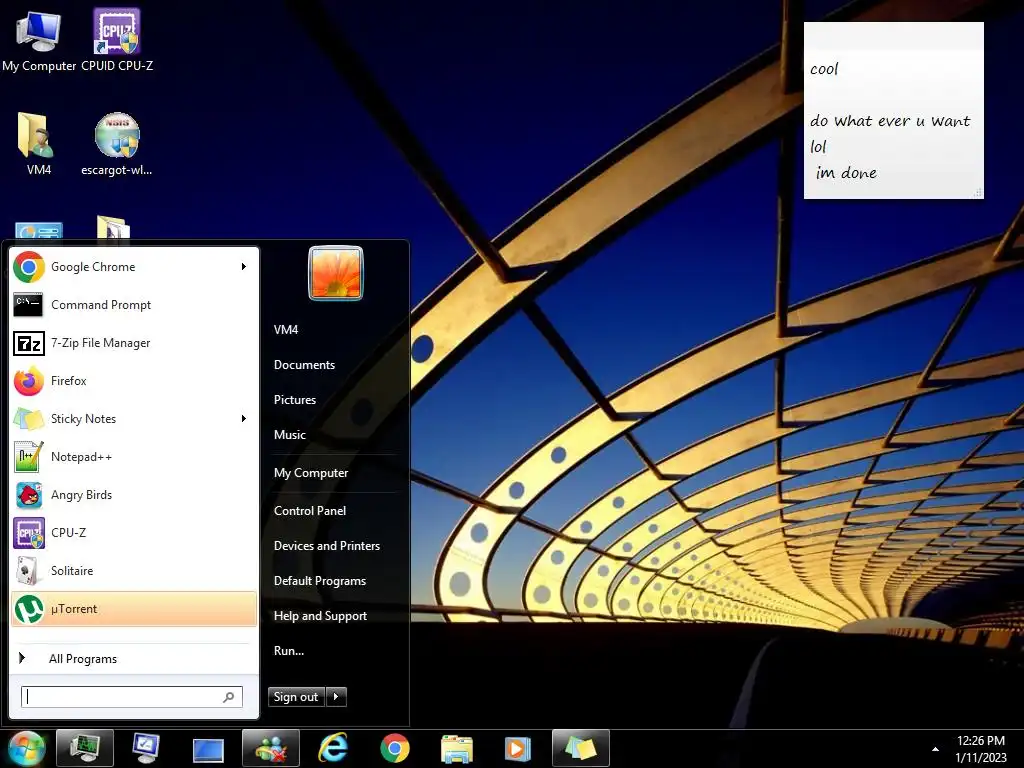Open Pictures from the Start menu
1024x768 pixels.
(295, 400)
